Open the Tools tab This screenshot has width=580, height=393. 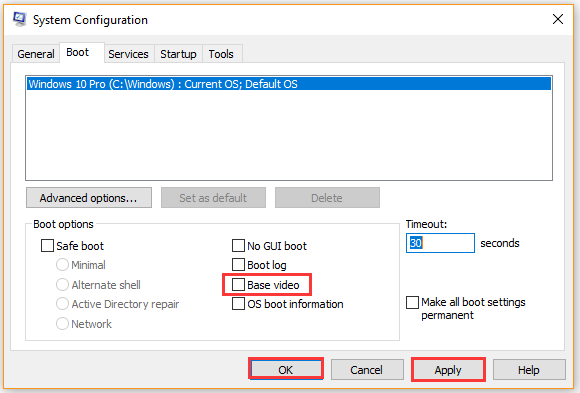point(221,54)
